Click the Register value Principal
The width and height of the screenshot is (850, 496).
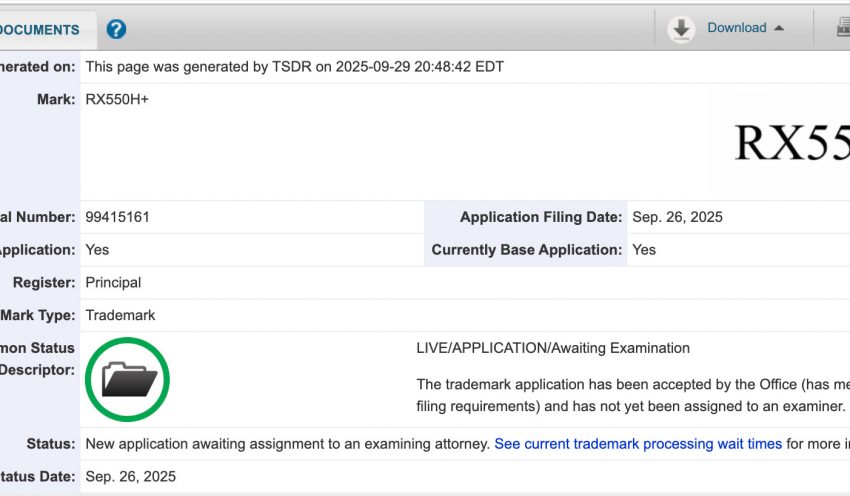click(113, 282)
